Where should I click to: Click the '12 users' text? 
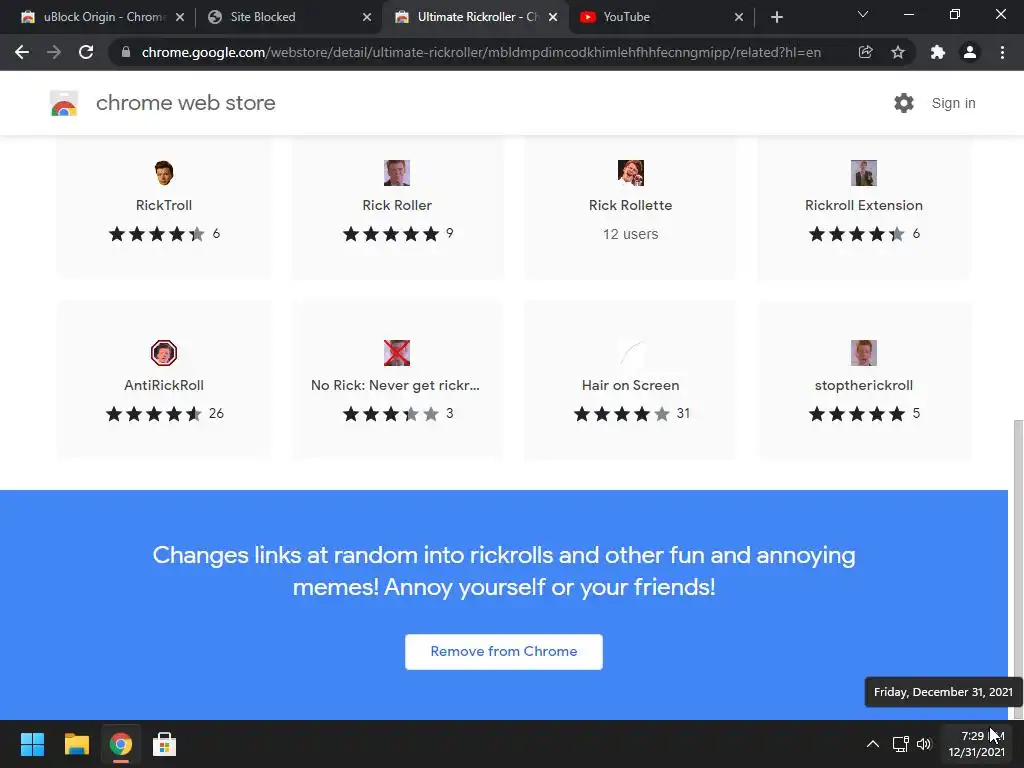(630, 234)
